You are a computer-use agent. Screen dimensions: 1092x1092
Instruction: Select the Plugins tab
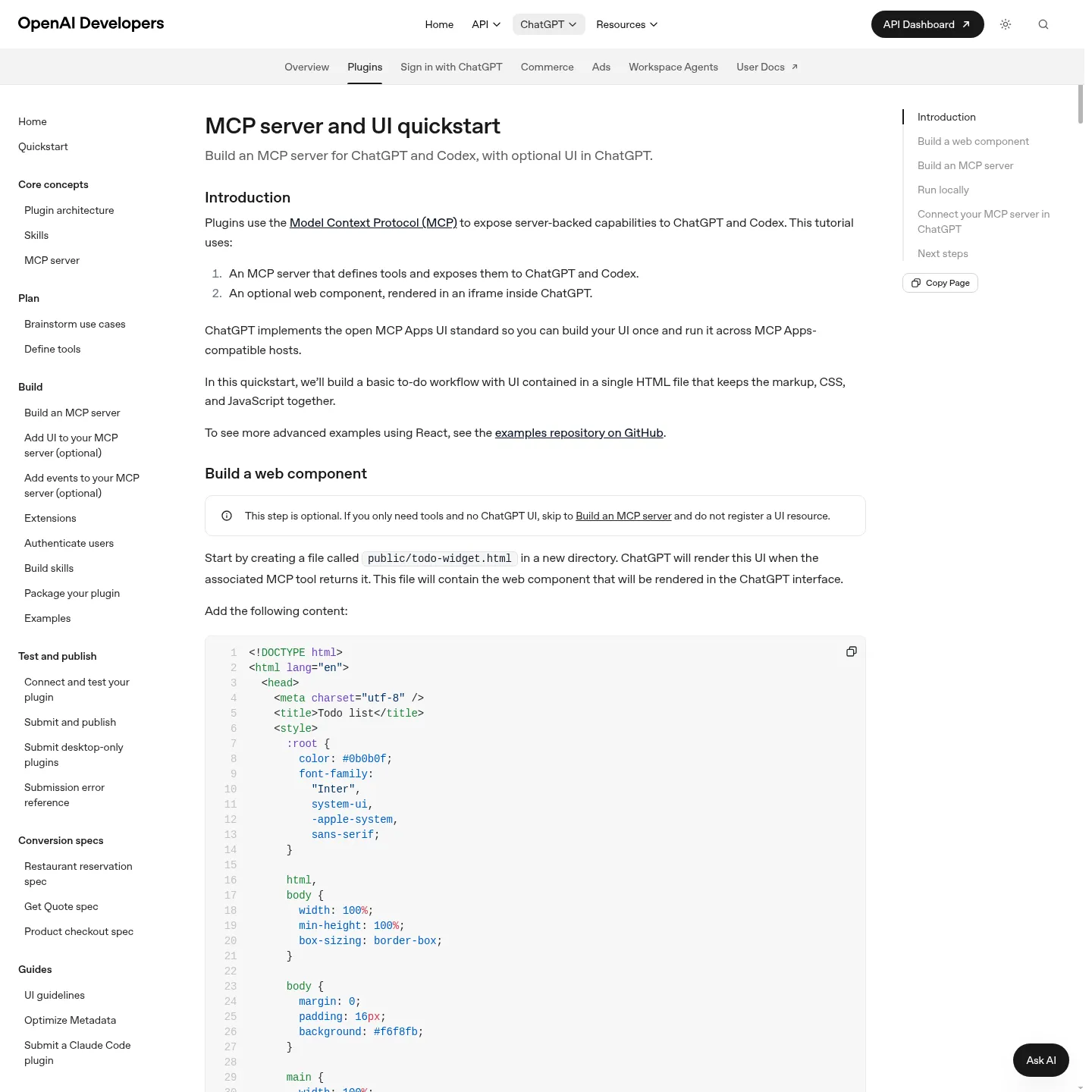point(365,67)
